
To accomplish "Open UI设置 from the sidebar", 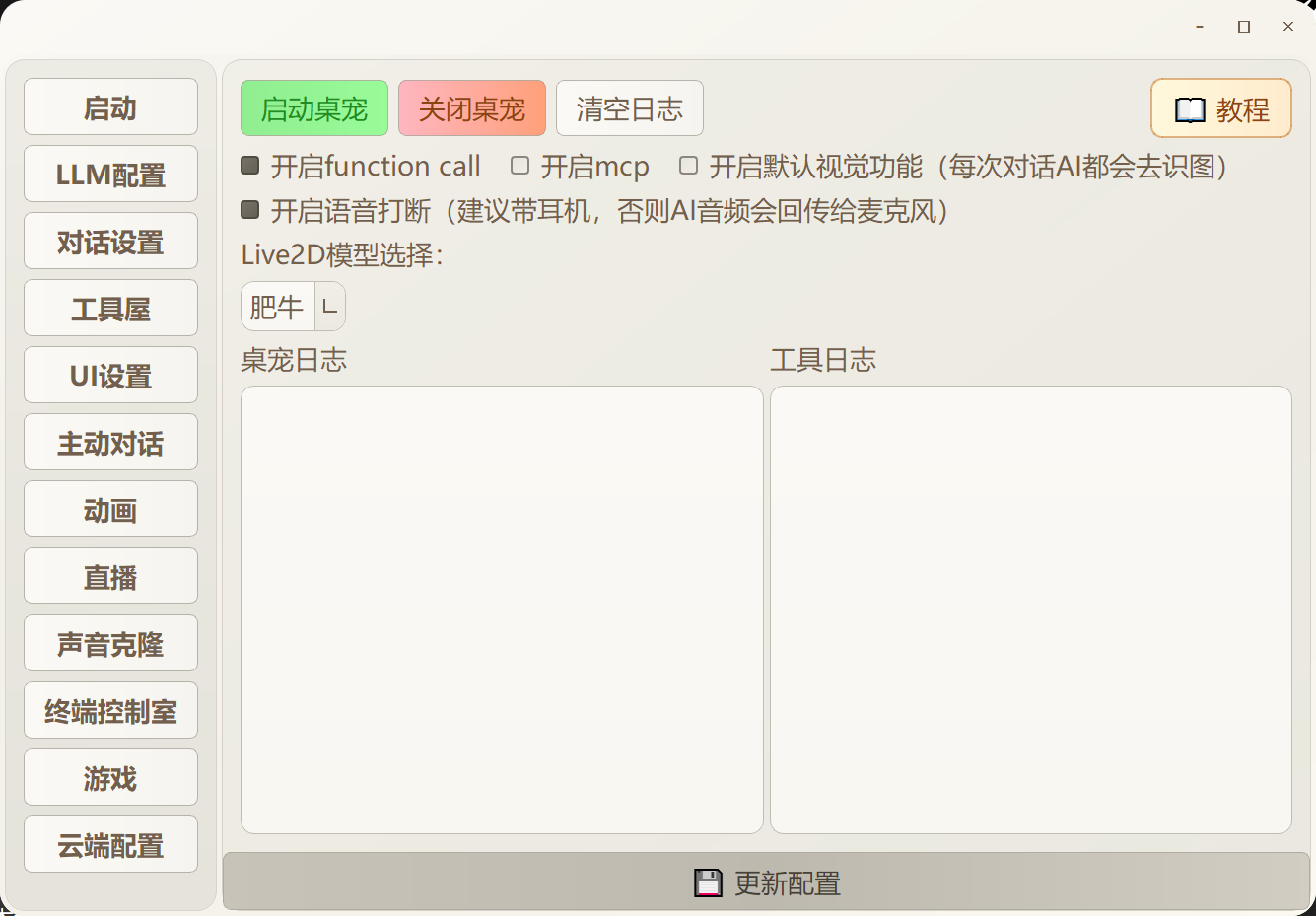I will click(x=110, y=375).
